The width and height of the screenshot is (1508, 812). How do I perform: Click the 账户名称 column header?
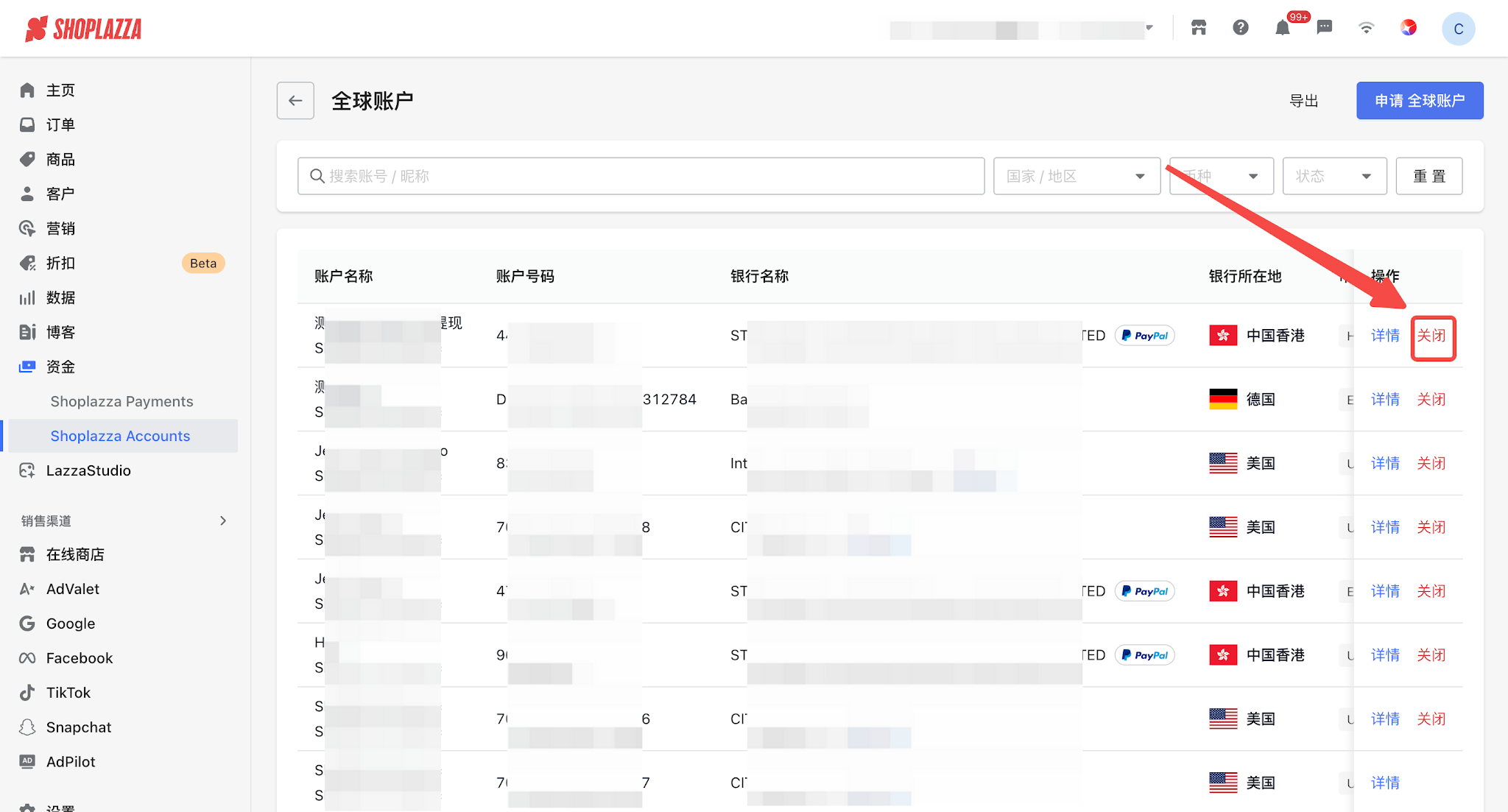(344, 276)
